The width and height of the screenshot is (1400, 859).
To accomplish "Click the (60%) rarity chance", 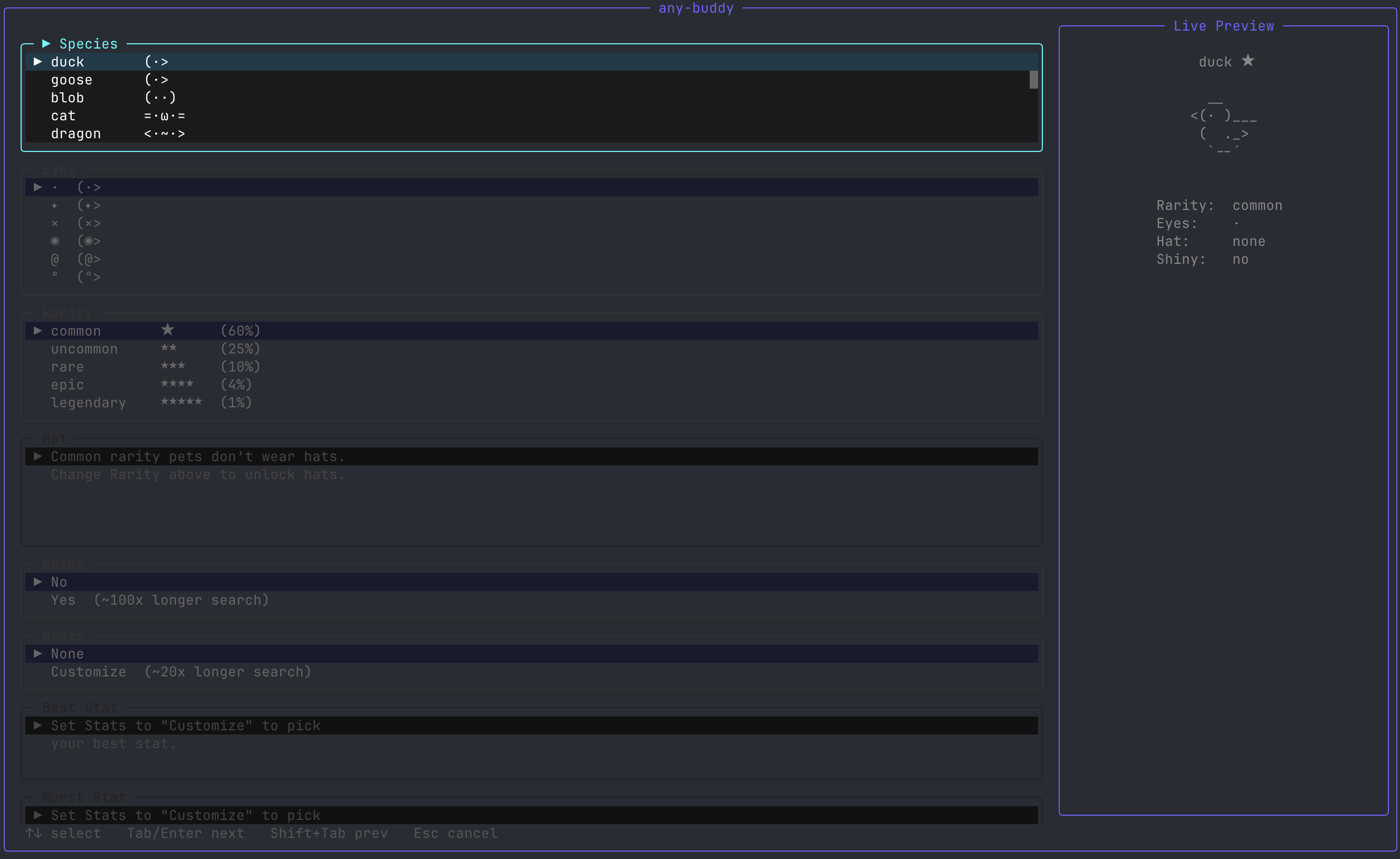I will coord(241,331).
